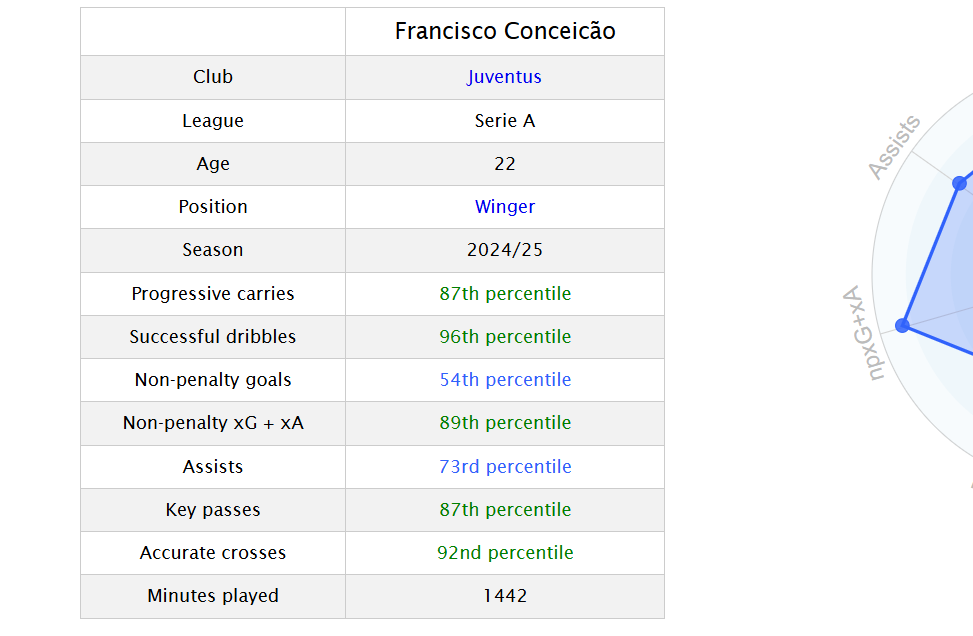Image resolution: width=973 pixels, height=636 pixels.
Task: Click the 87th percentile key passes value
Action: (504, 509)
